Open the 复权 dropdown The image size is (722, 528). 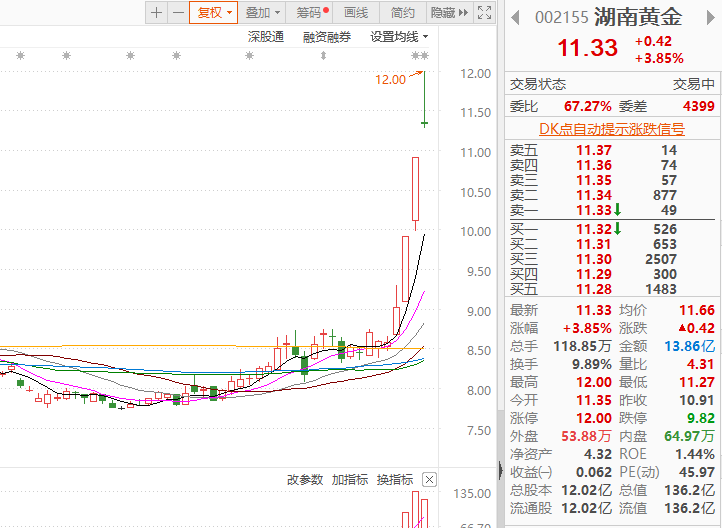click(214, 13)
